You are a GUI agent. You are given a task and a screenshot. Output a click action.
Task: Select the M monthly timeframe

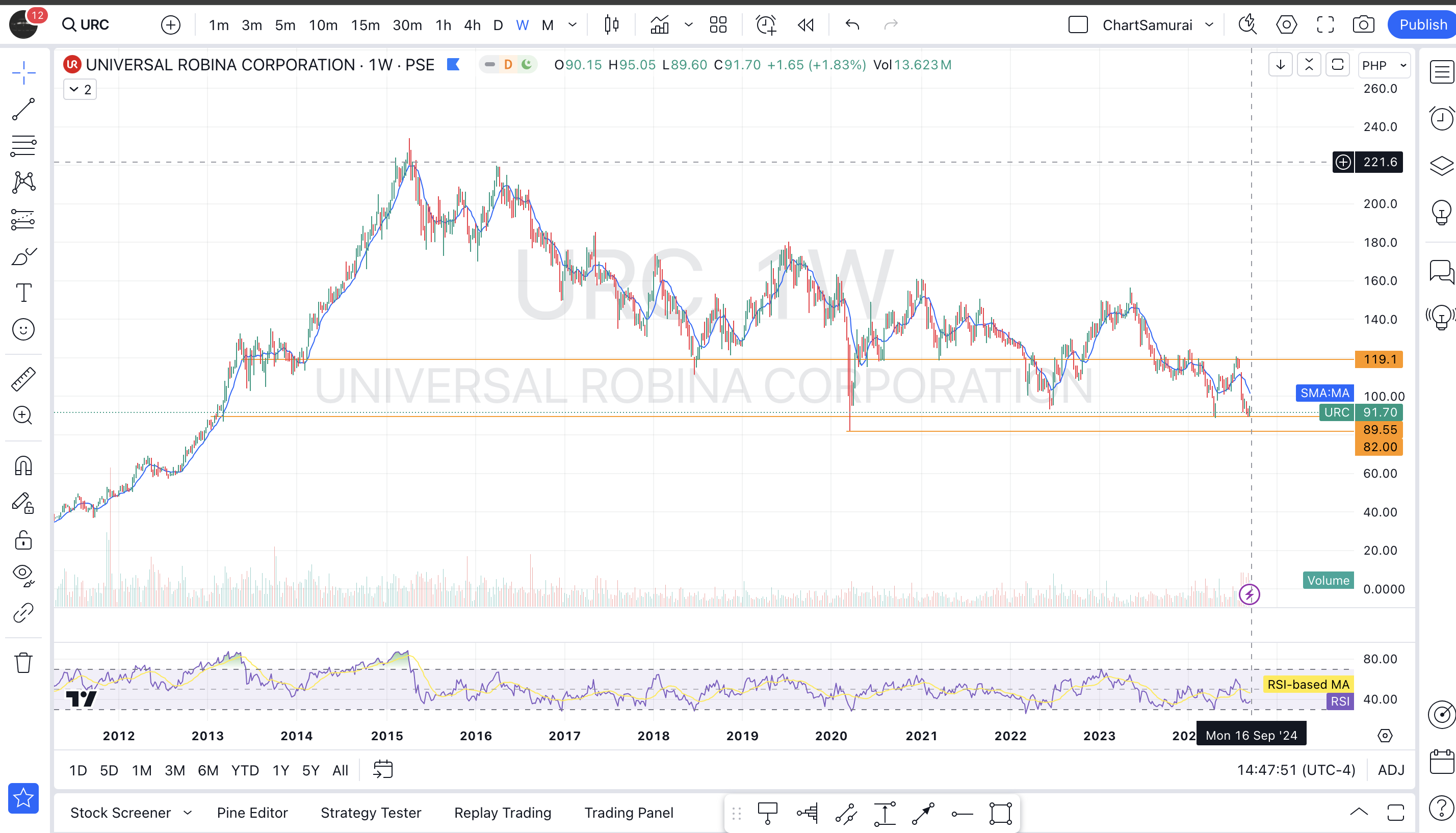[x=548, y=25]
